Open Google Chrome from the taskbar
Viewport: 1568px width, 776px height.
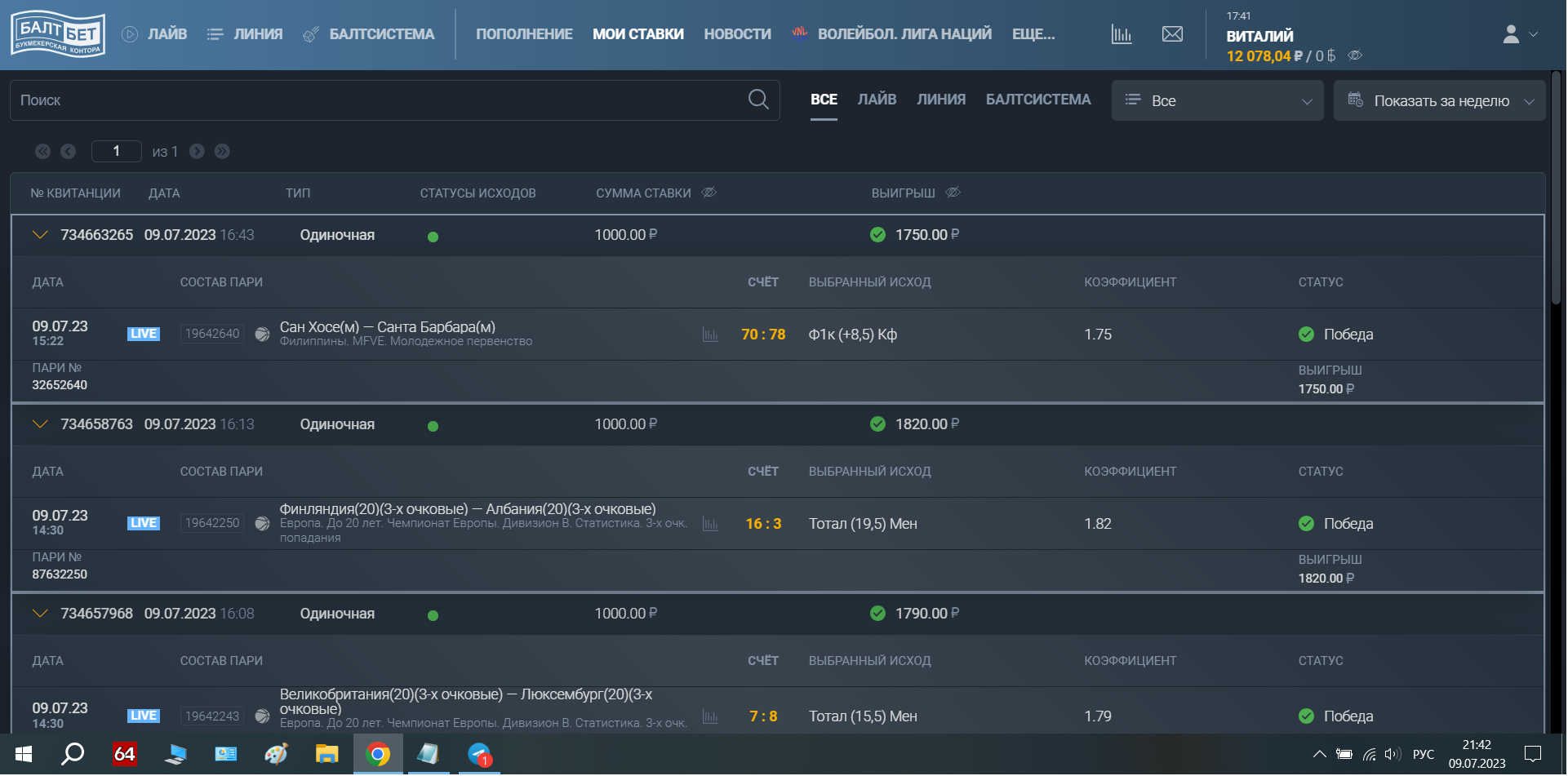point(377,754)
